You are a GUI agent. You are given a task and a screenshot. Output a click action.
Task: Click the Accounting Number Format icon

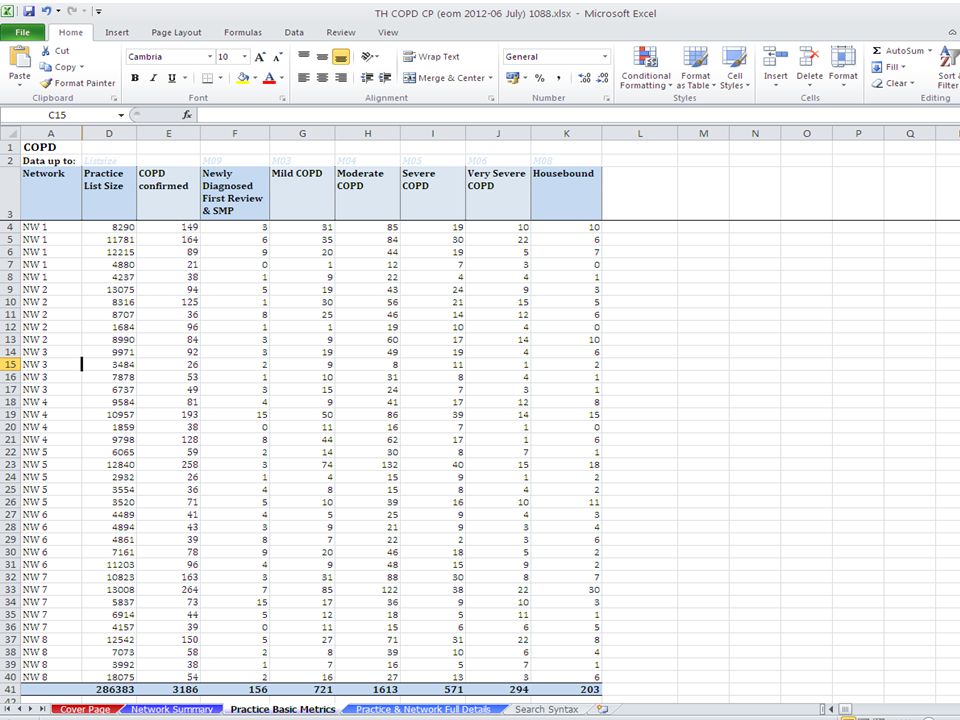(512, 78)
